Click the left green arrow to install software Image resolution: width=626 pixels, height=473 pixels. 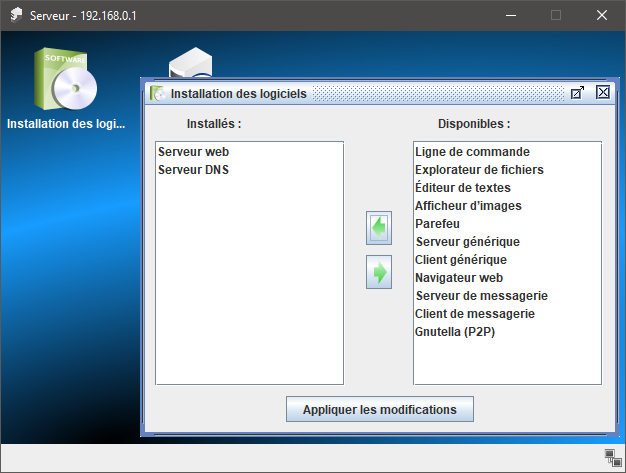click(379, 228)
